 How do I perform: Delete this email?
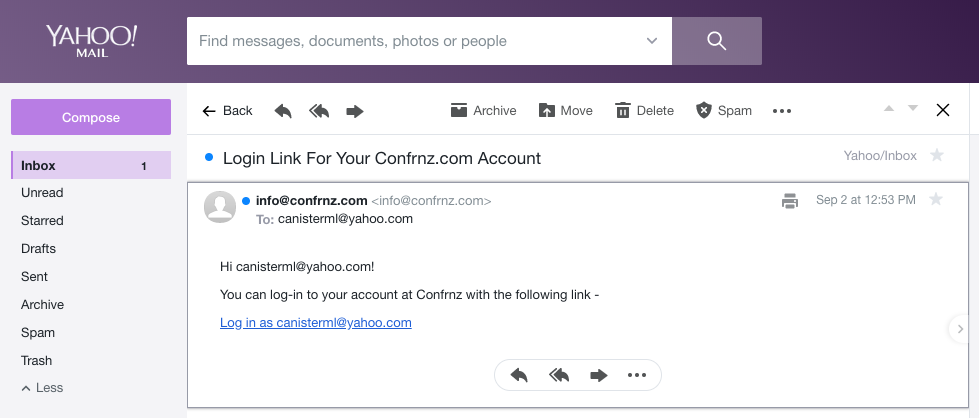click(644, 111)
